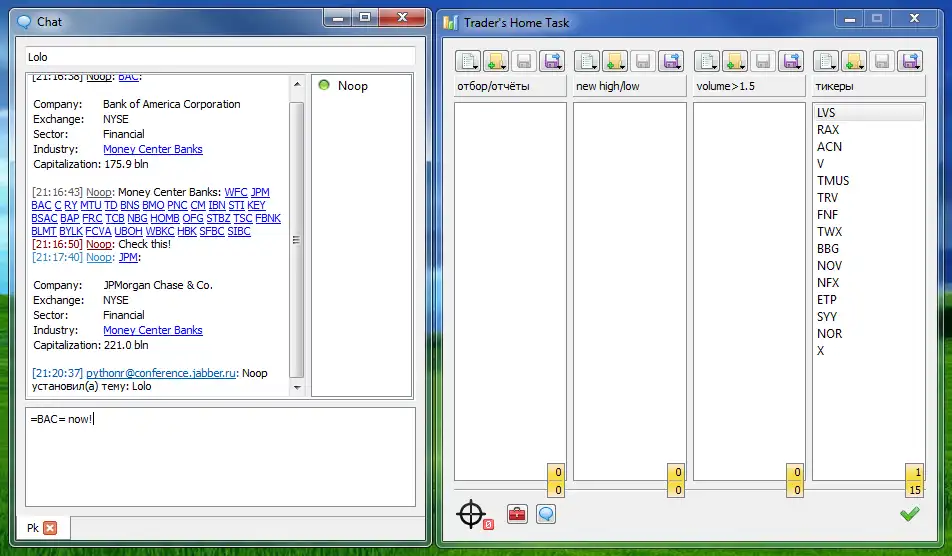Select ACN in the тикеры list
This screenshot has height=556, width=952.
point(869,147)
